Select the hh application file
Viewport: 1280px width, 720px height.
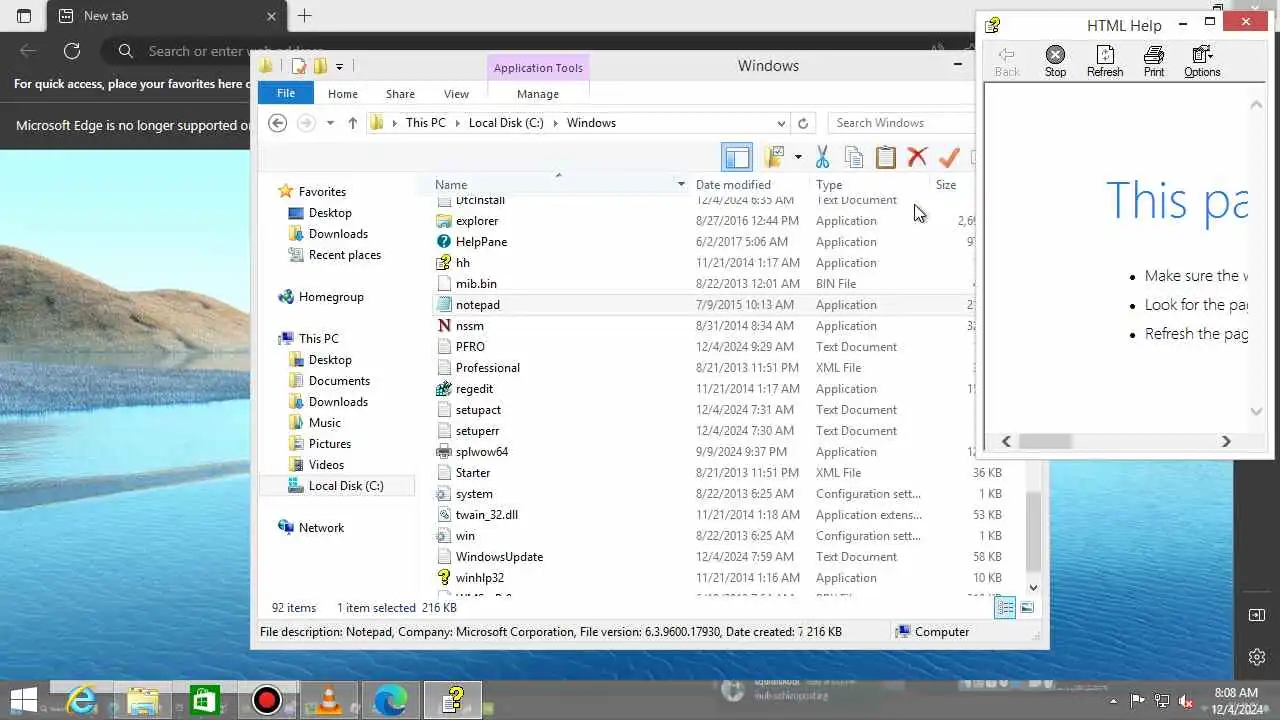463,263
